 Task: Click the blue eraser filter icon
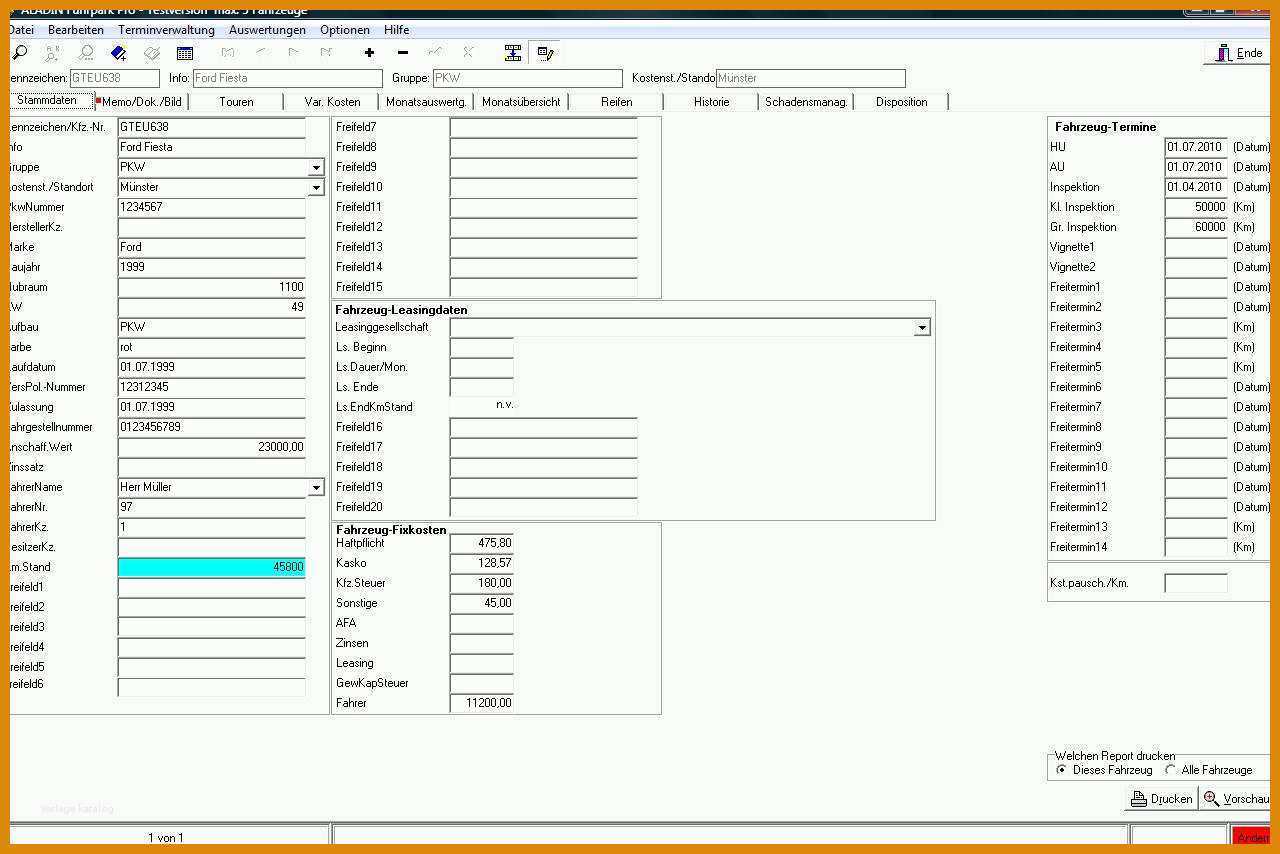119,53
